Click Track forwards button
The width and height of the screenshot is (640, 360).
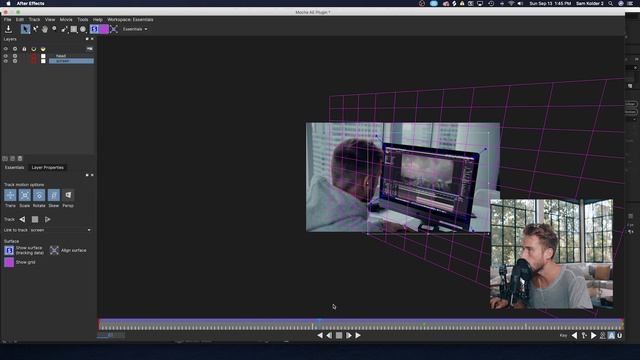(x=47, y=219)
